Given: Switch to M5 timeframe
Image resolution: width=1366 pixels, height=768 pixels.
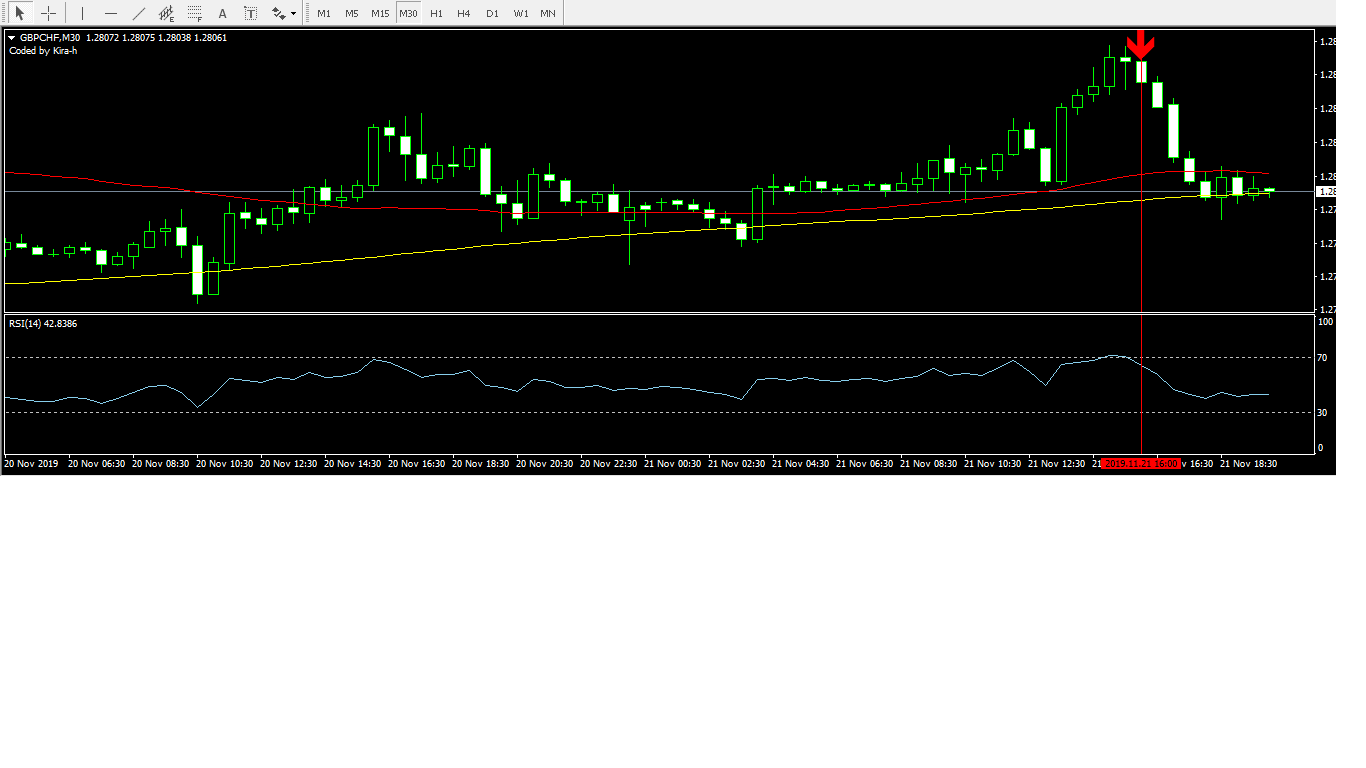Looking at the screenshot, I should [351, 13].
